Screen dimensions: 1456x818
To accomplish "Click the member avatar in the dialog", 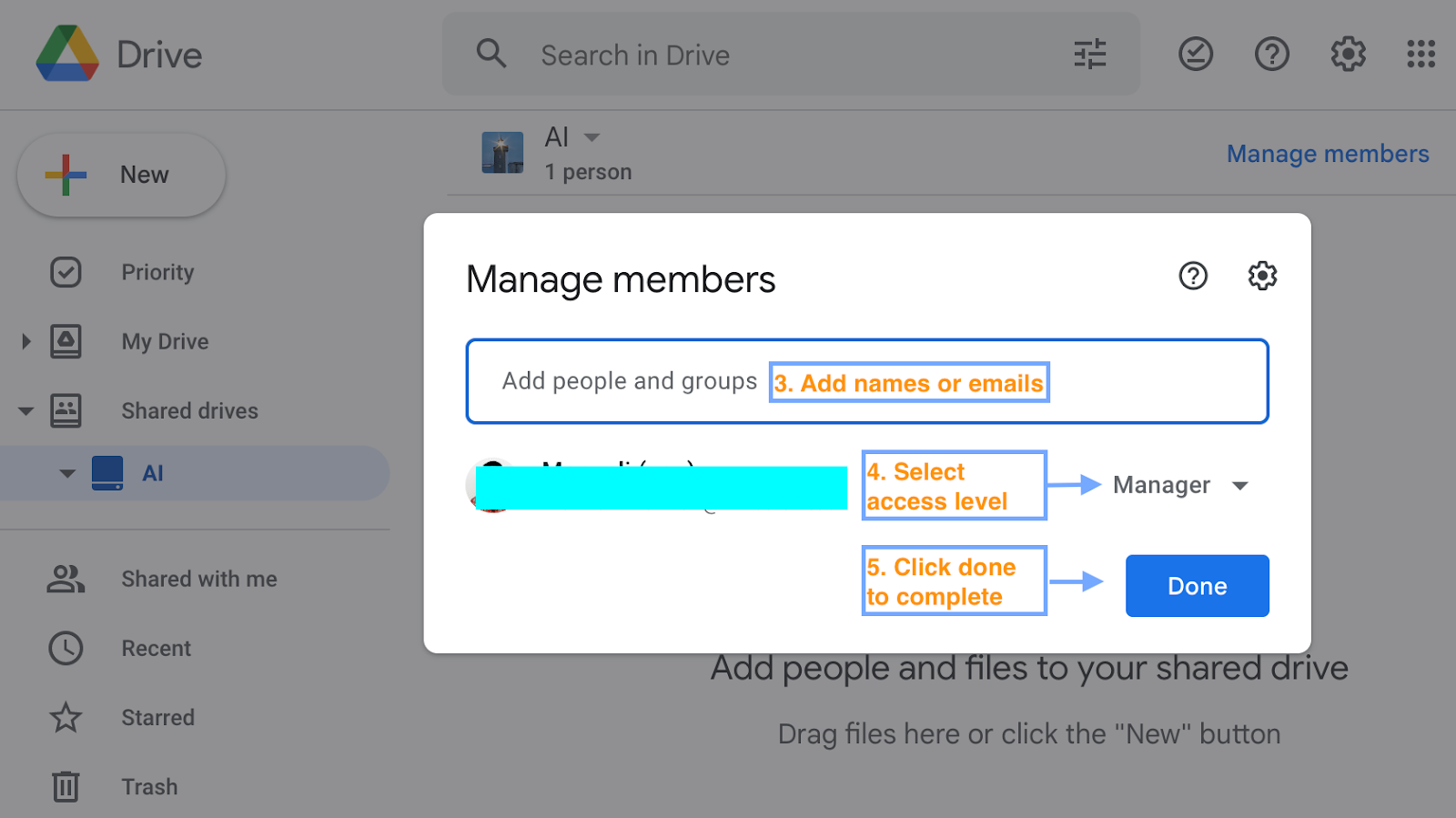I will (x=491, y=485).
